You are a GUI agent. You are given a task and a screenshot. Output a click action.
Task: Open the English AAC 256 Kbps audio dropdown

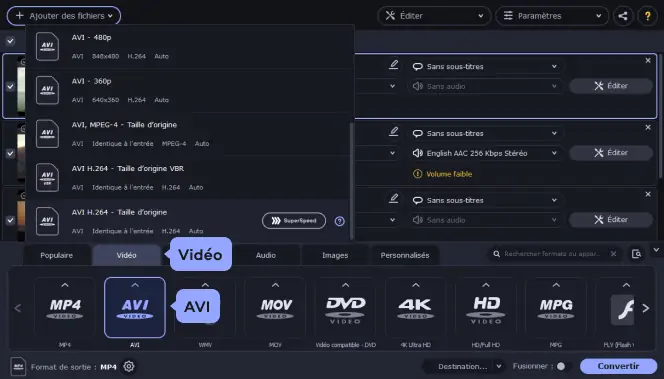click(x=485, y=153)
